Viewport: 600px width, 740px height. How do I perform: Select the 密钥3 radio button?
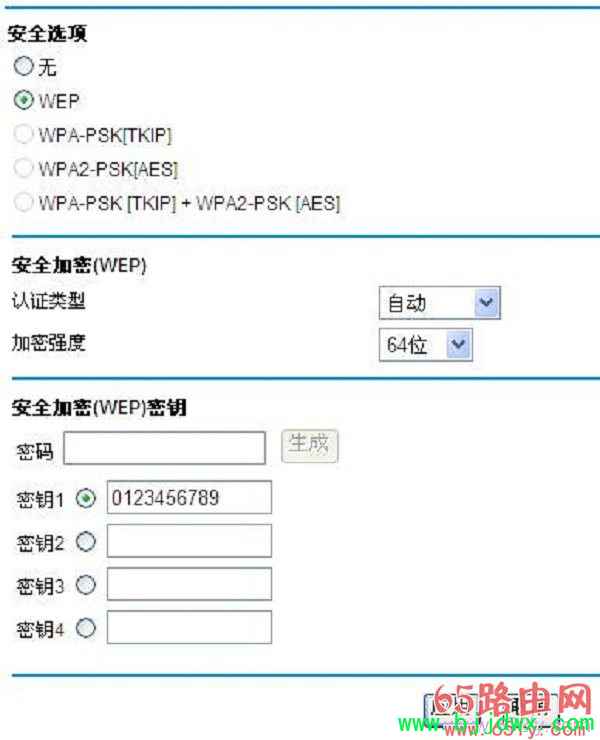pos(86,585)
